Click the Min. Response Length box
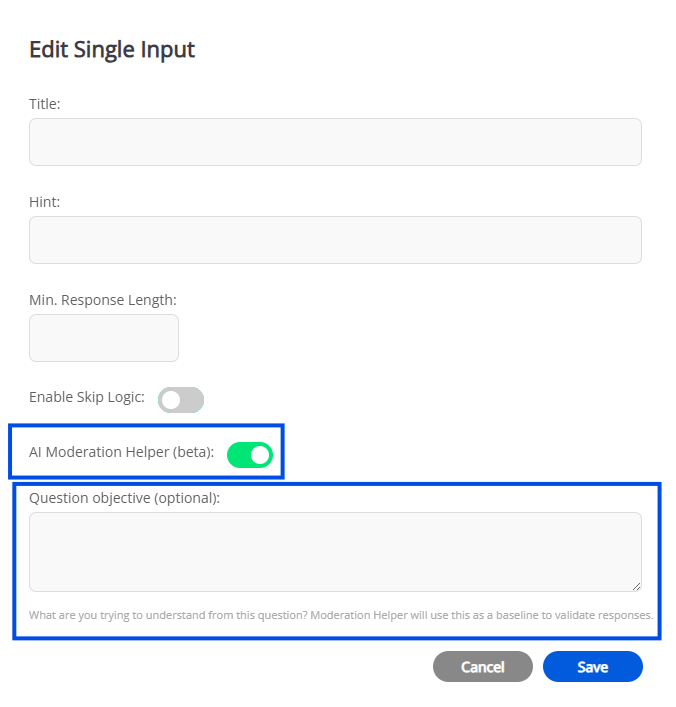 click(x=104, y=338)
